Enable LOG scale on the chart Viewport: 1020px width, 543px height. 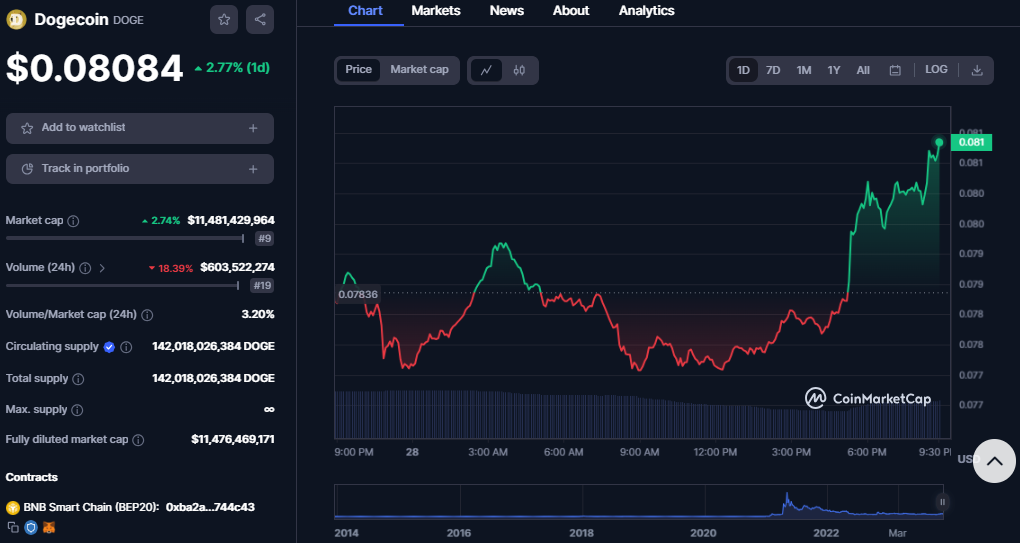point(936,70)
